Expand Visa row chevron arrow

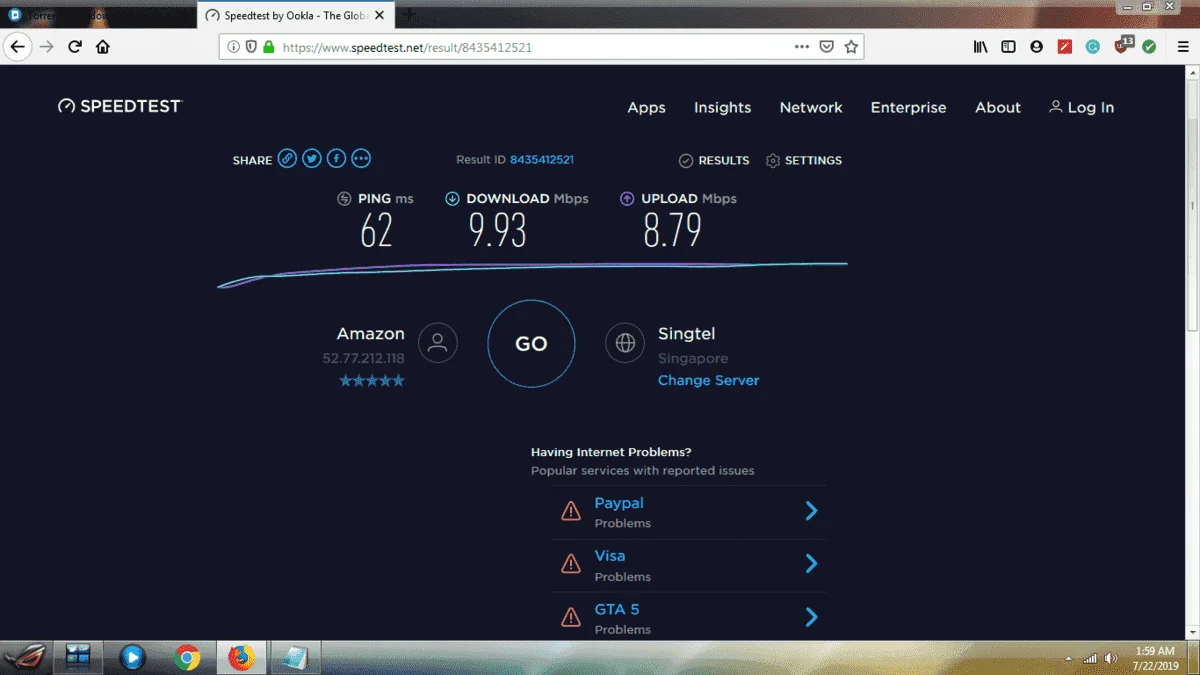[x=811, y=564]
